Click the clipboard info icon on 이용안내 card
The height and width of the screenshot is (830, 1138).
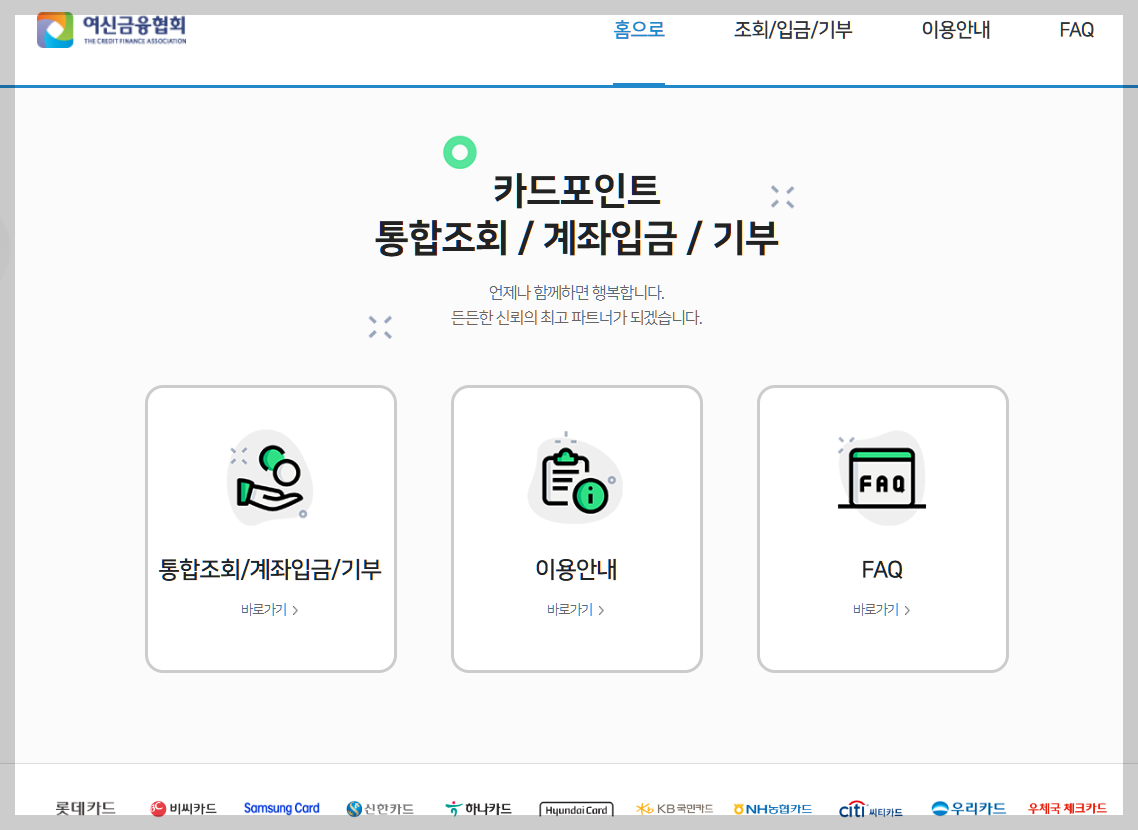(x=576, y=478)
